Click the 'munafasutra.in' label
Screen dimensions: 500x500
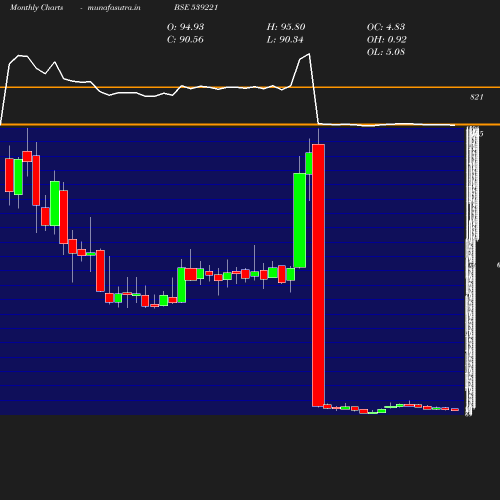tap(114, 7)
